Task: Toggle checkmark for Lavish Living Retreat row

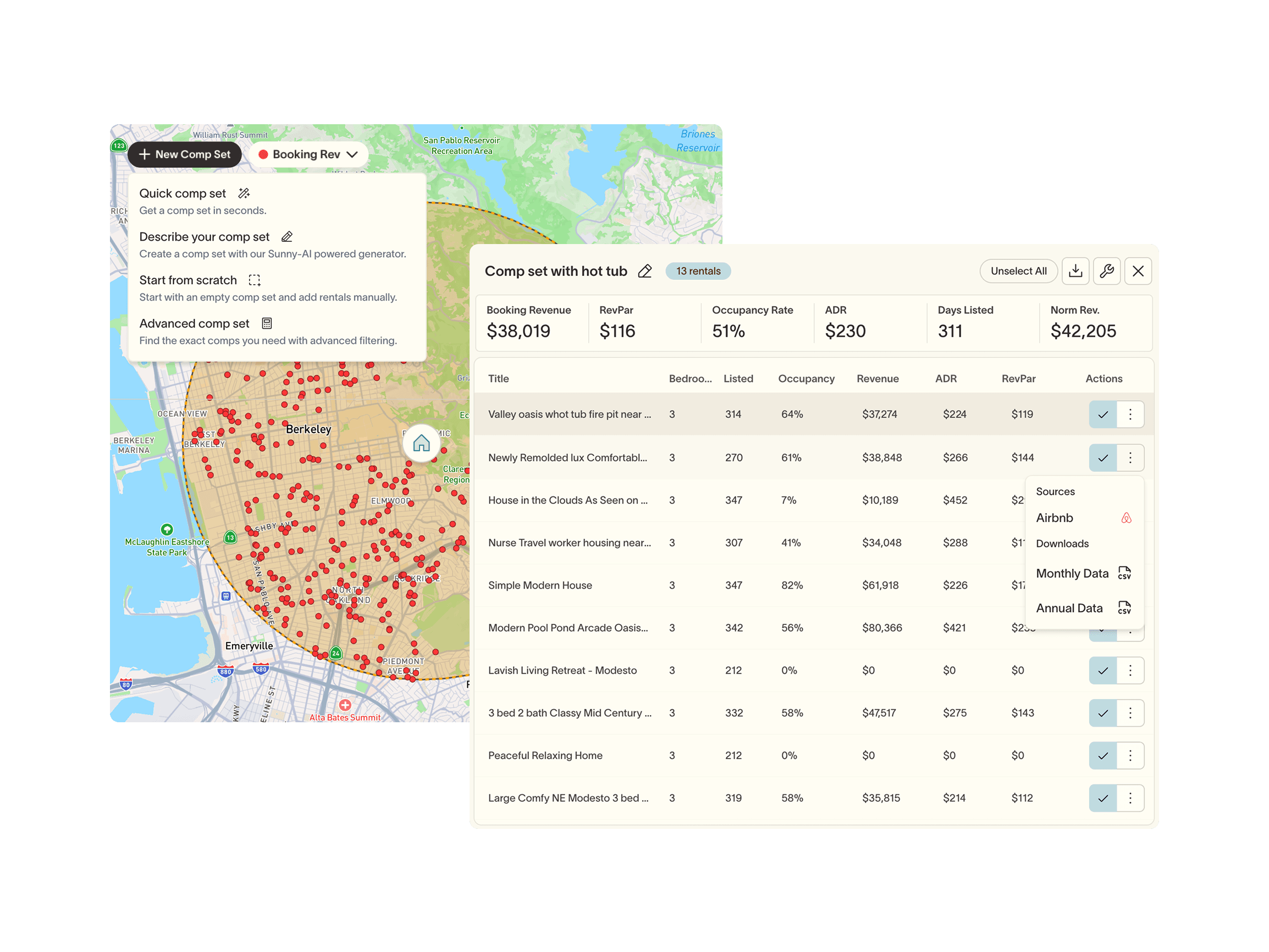Action: tap(1102, 671)
